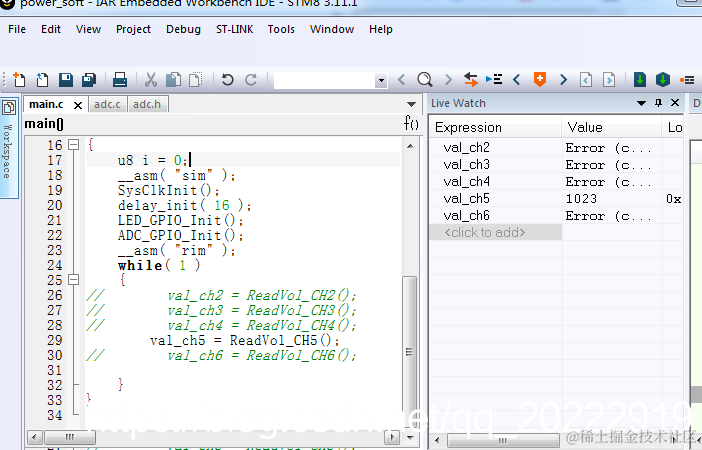Save the current file via toolbar

click(x=66, y=80)
